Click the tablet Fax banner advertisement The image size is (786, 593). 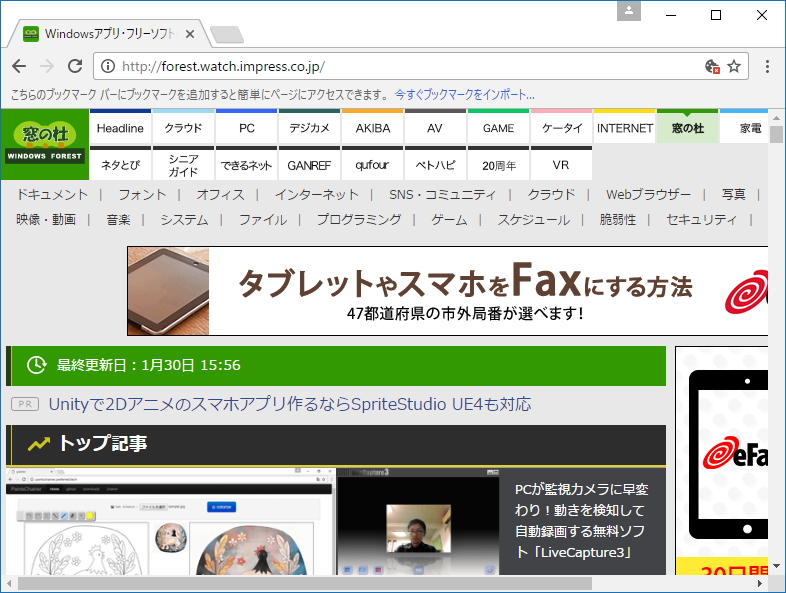click(x=447, y=291)
